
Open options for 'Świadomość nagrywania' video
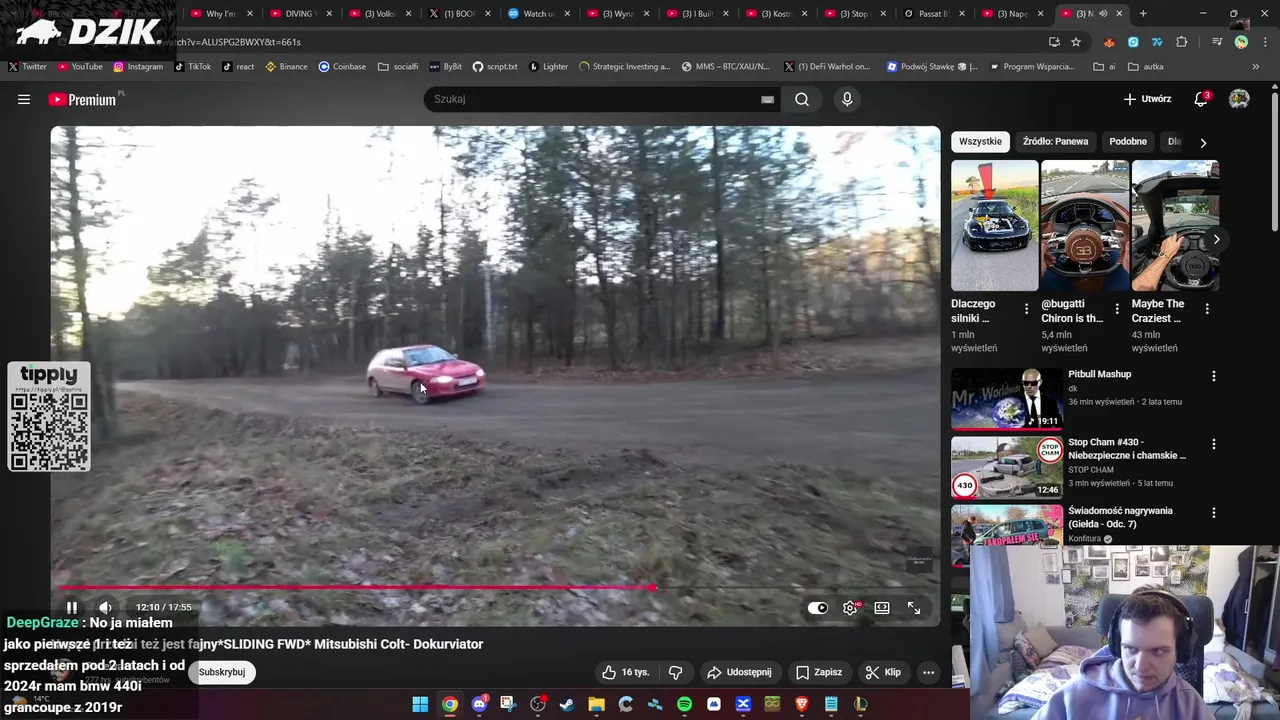(1214, 513)
